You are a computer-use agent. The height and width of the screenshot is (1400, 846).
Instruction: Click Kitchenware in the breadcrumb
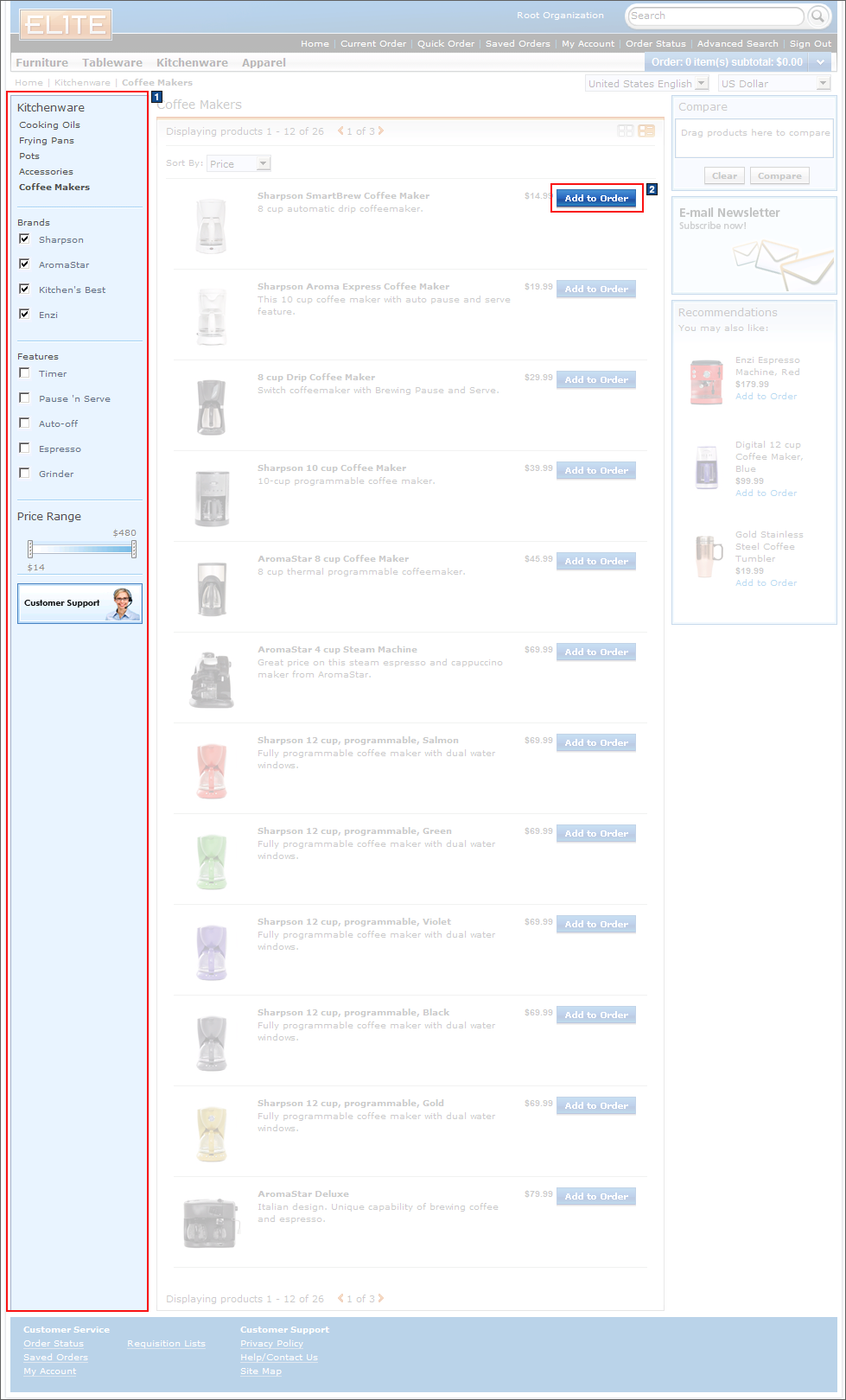point(82,82)
